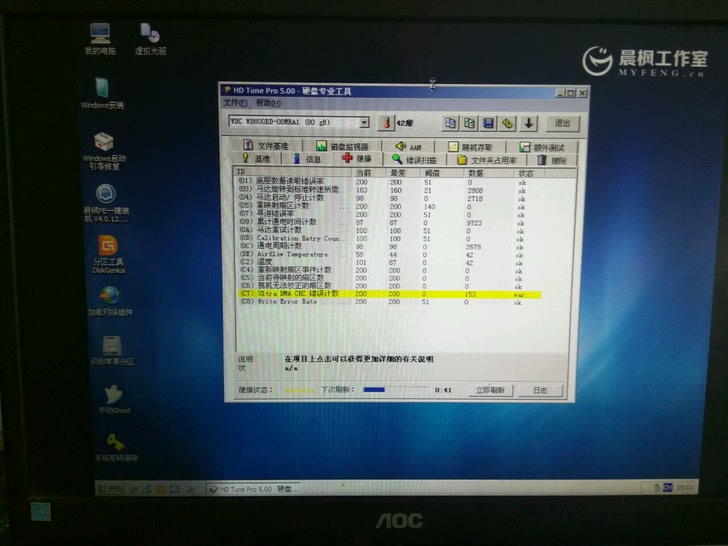Click the 状态 column header

click(529, 174)
